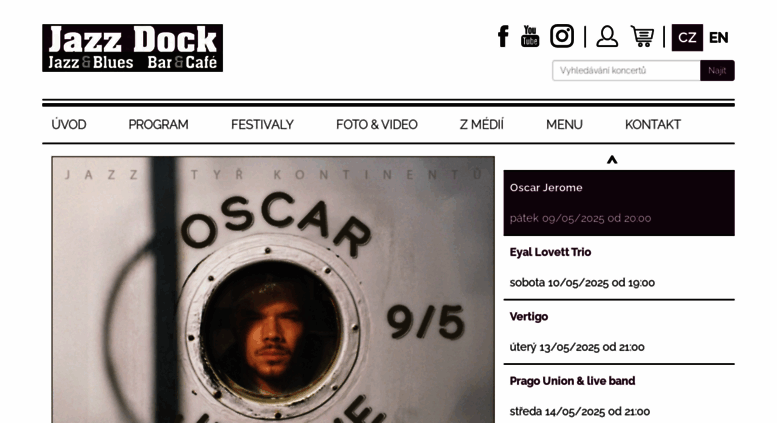Select the Eyal Lovett Trio concert
Screen dimensions: 777x423
pos(619,267)
